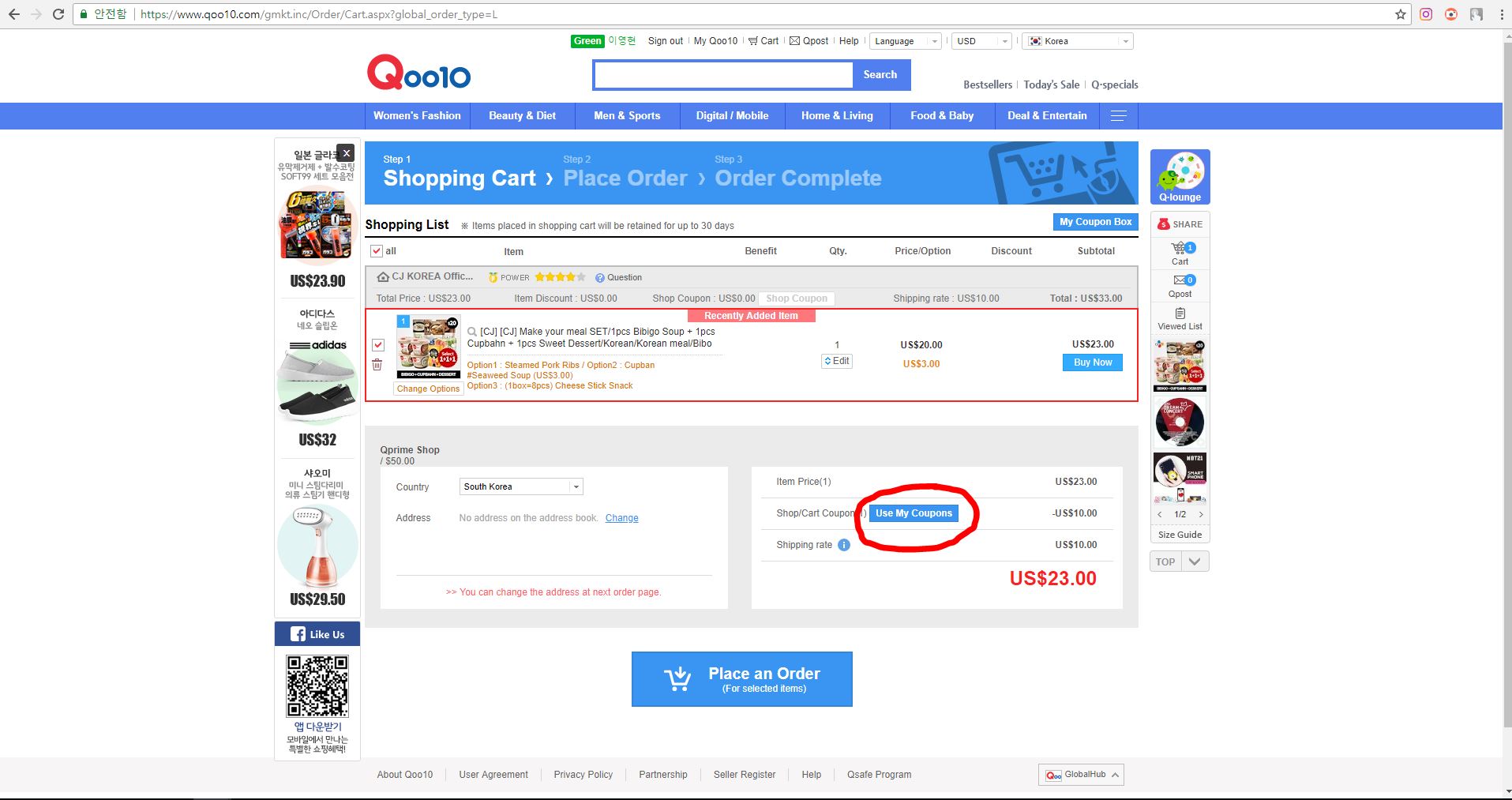The image size is (1512, 800).
Task: Click the Like Us Facebook button
Action: pyautogui.click(x=317, y=634)
